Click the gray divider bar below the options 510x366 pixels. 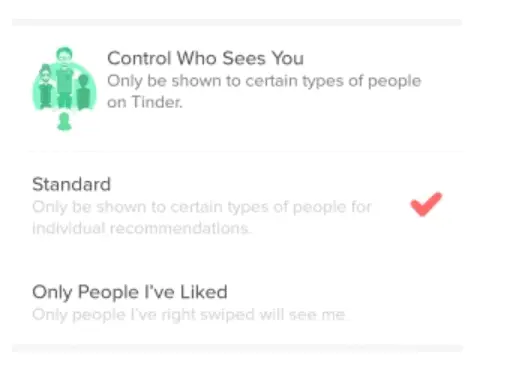pyautogui.click(x=237, y=348)
